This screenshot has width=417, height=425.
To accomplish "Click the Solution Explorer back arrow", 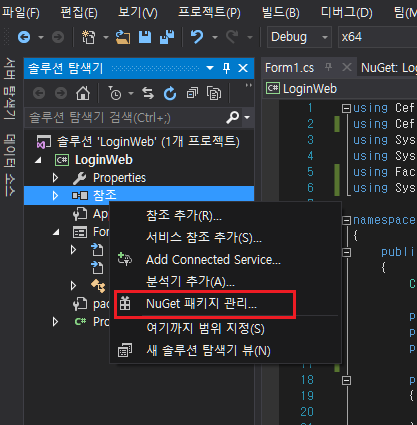I will tap(39, 93).
